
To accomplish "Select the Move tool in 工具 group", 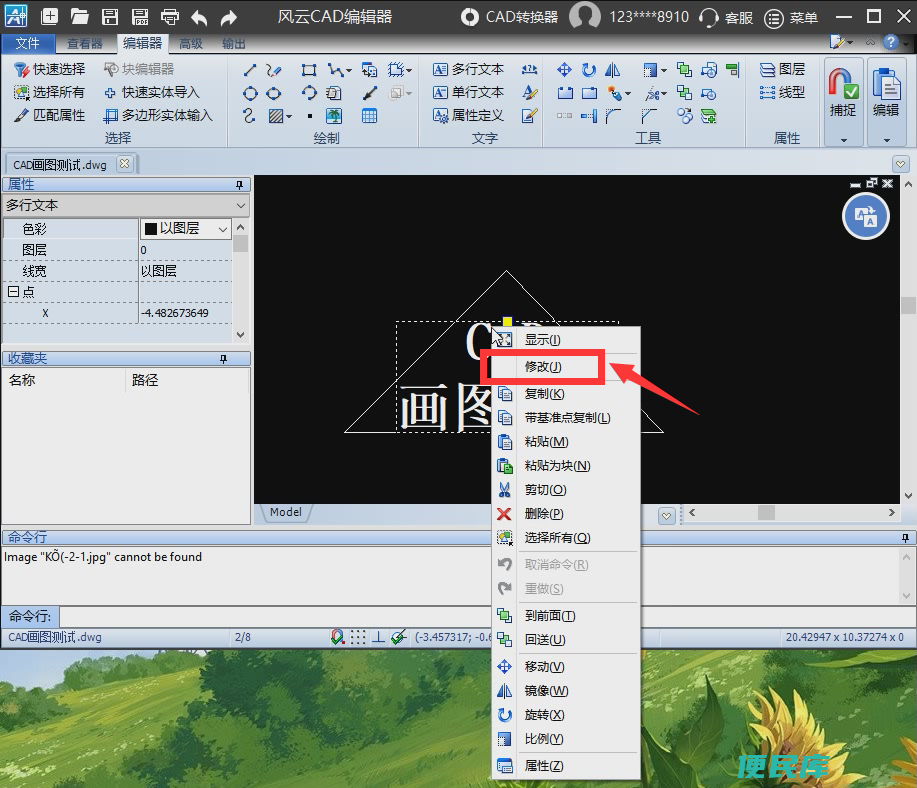I will (x=564, y=70).
